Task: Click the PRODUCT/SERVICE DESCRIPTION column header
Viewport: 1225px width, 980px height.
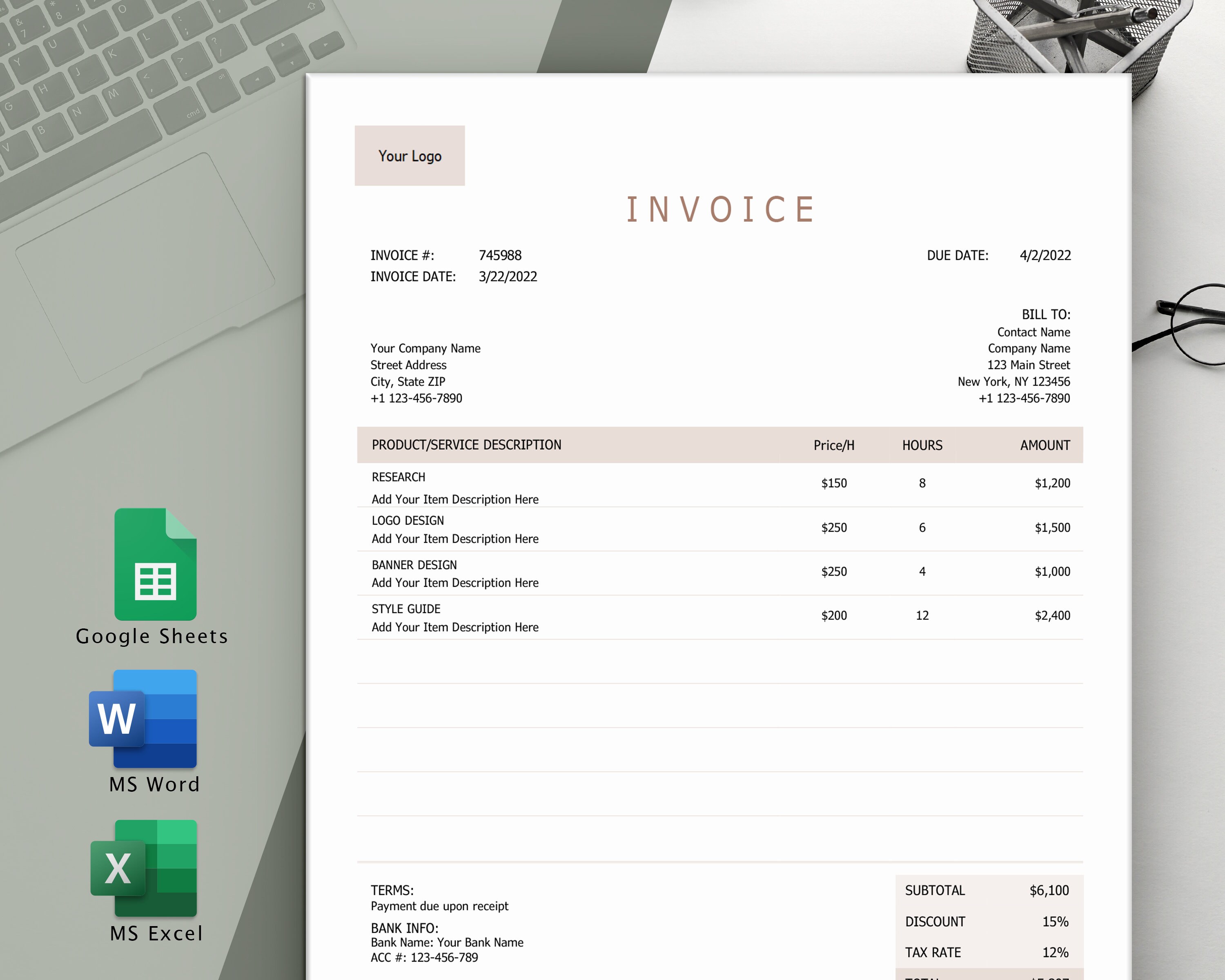Action: point(466,445)
